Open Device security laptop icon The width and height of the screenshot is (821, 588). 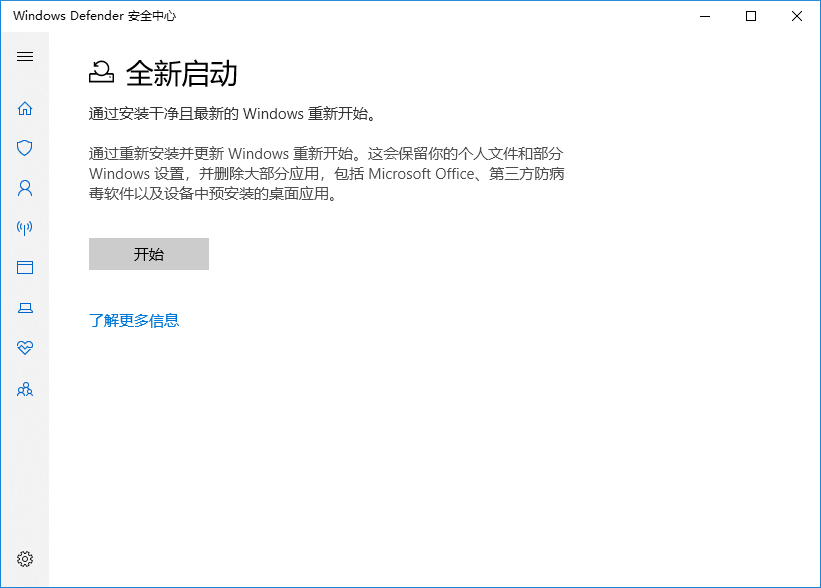[25, 308]
